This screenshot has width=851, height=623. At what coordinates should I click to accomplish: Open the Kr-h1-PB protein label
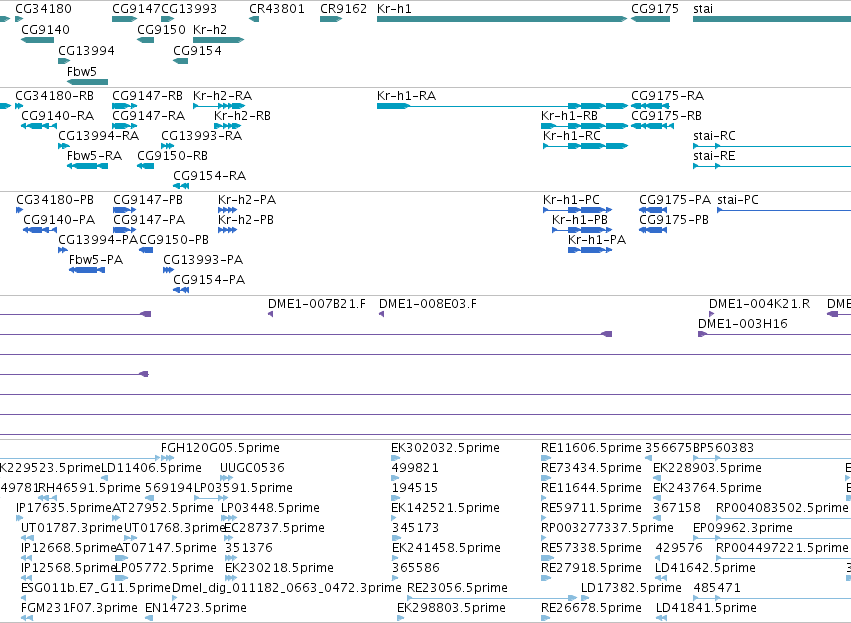[x=580, y=220]
